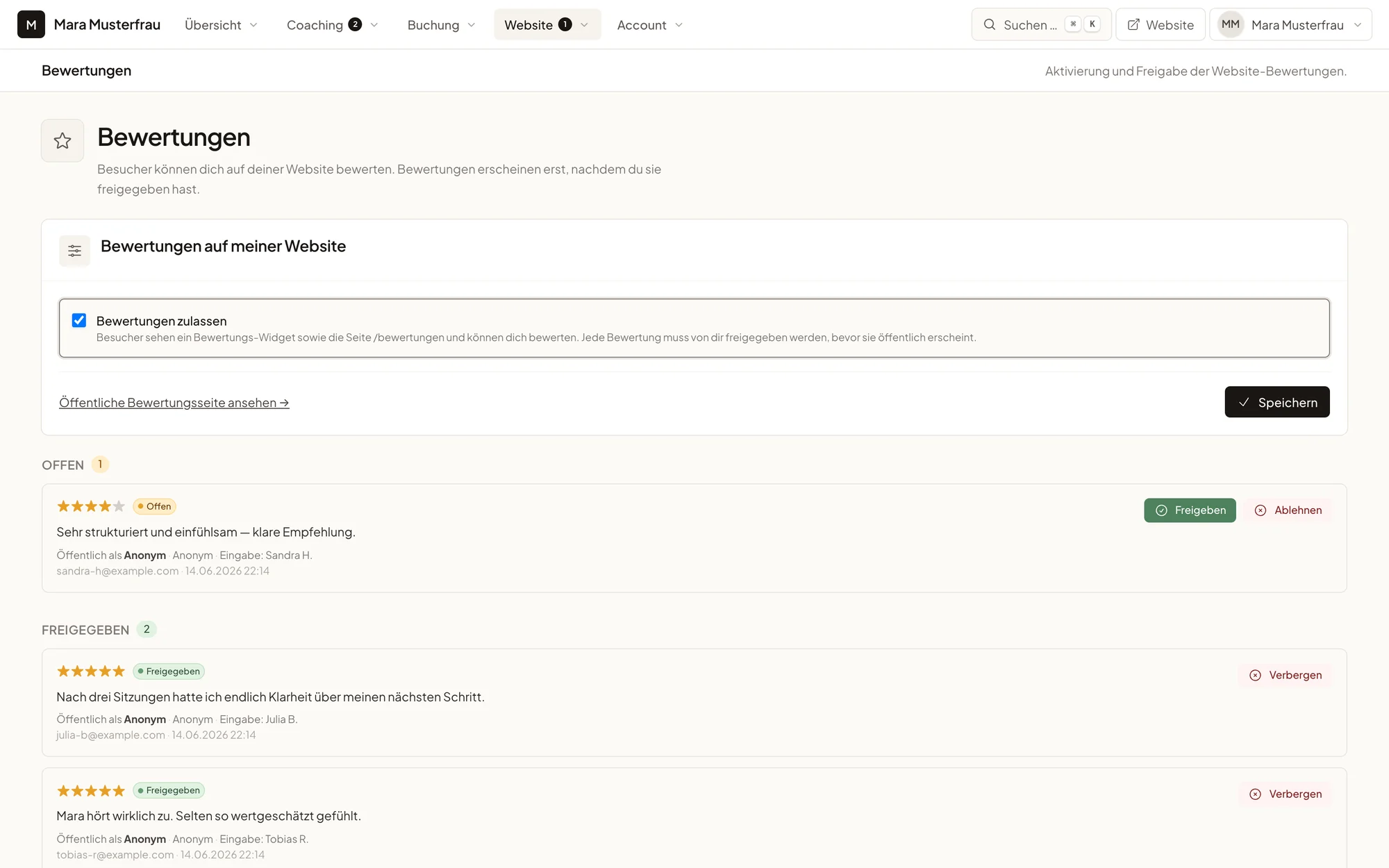Open the Buchung menu
The height and width of the screenshot is (868, 1389).
pyautogui.click(x=441, y=24)
